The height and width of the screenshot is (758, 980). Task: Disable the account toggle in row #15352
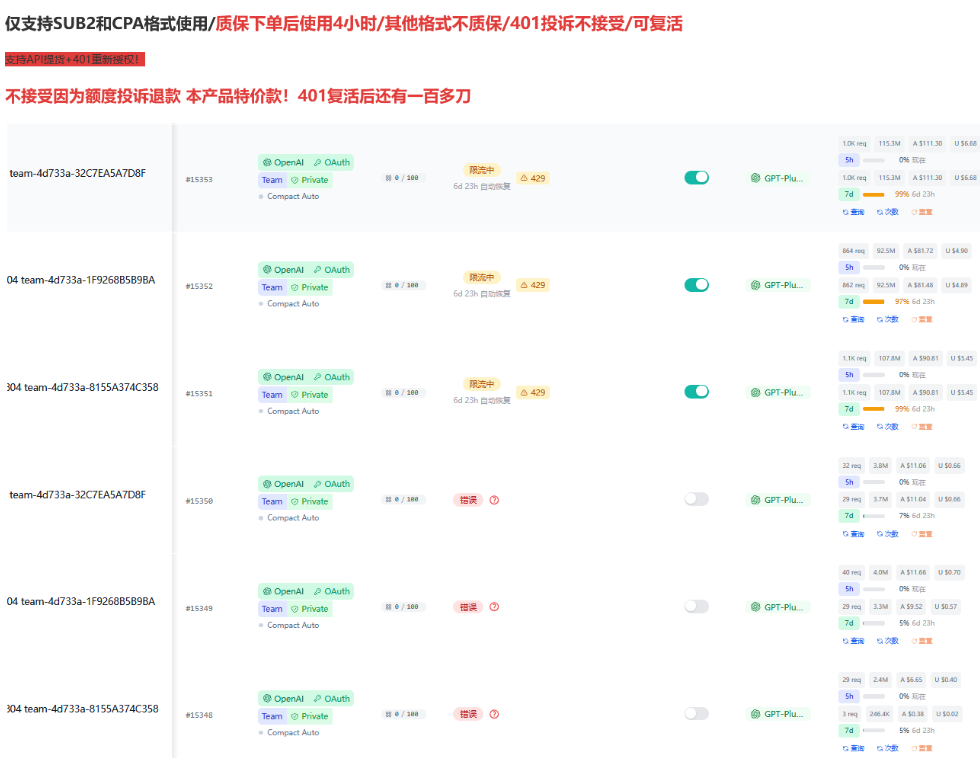coord(696,285)
